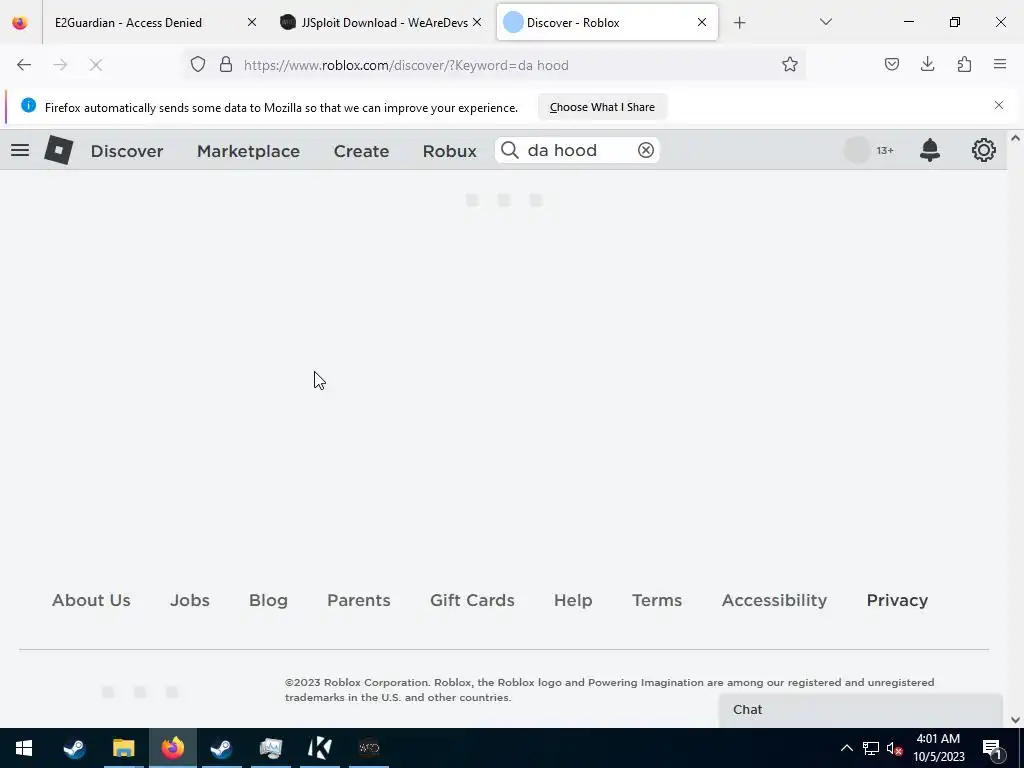This screenshot has height=768, width=1024.
Task: Open the Jobs footer link
Action: [190, 600]
